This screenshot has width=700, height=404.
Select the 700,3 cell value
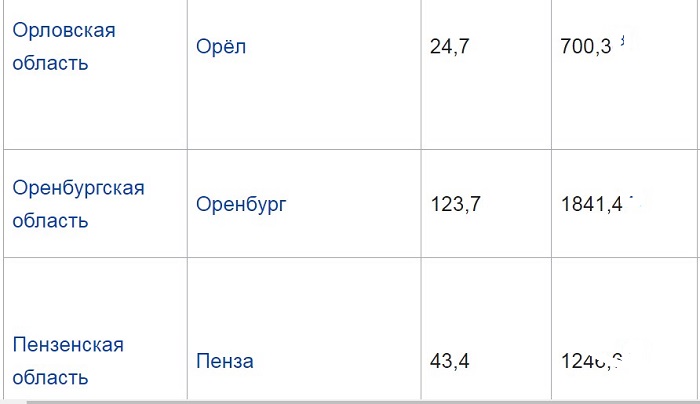(587, 47)
